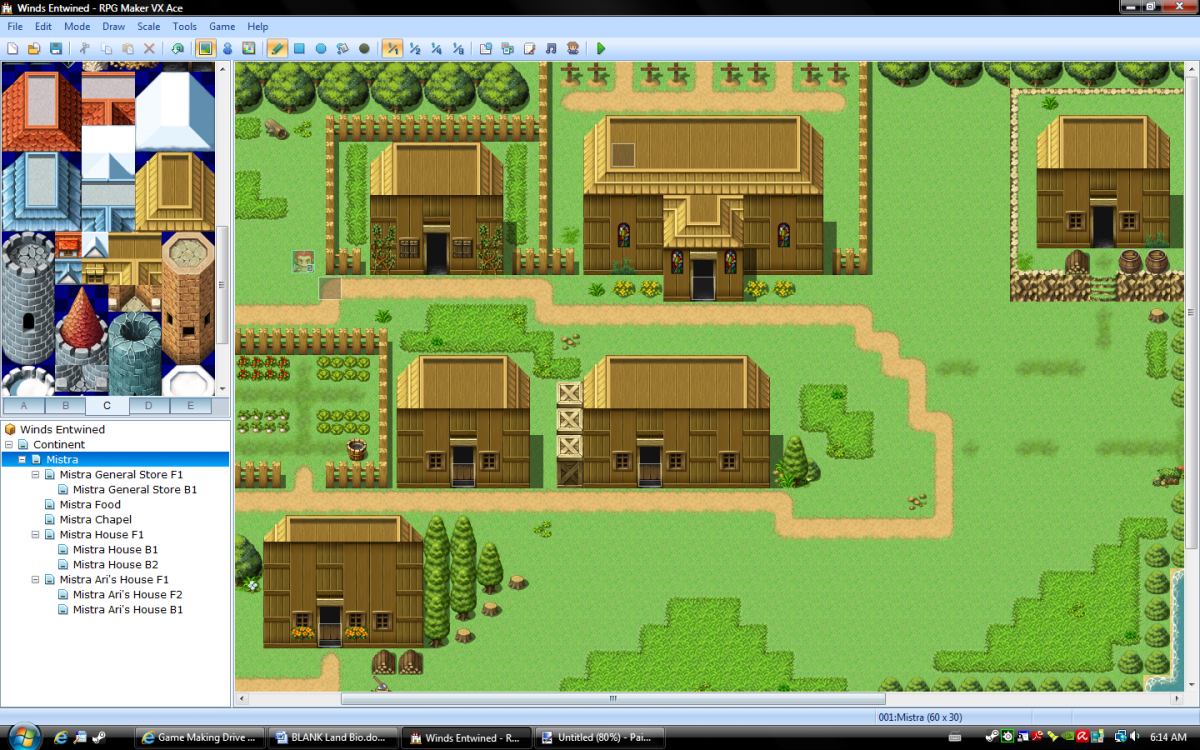This screenshot has height=750, width=1200.
Task: Collapse the Mistra map node
Action: point(23,460)
